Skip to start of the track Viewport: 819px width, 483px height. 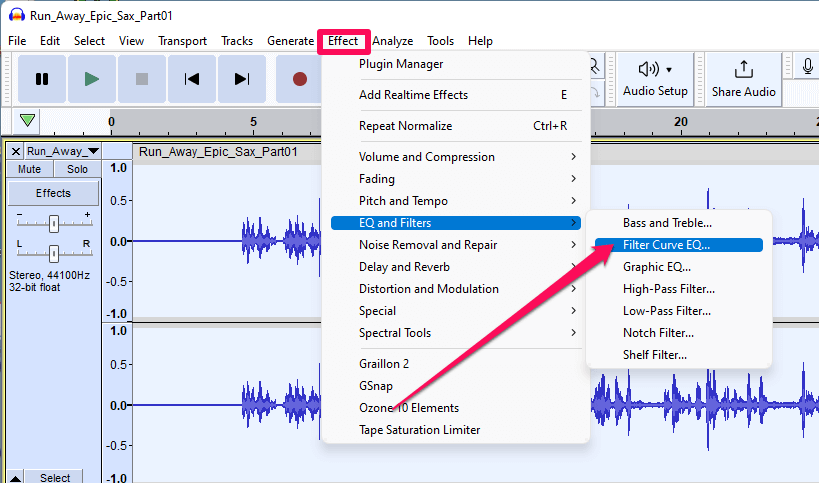pyautogui.click(x=192, y=79)
